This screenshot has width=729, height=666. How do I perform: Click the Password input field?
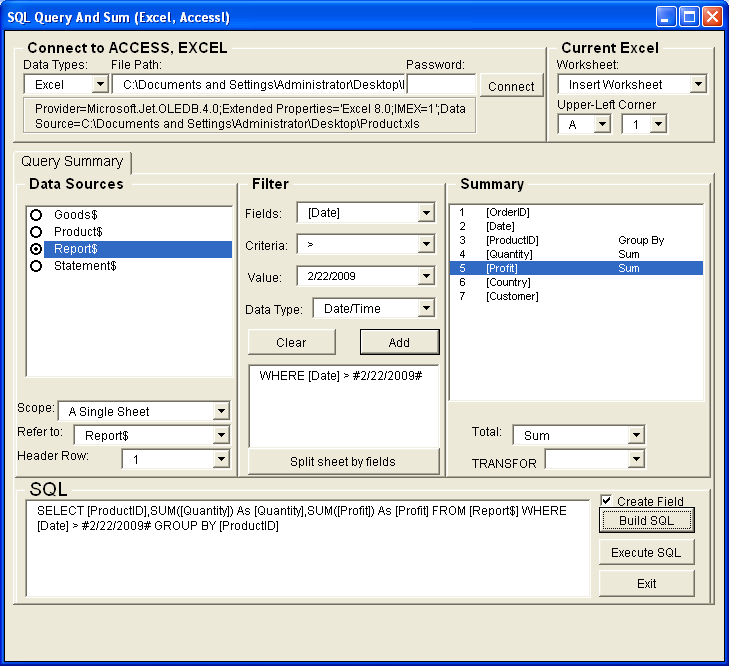pos(441,85)
